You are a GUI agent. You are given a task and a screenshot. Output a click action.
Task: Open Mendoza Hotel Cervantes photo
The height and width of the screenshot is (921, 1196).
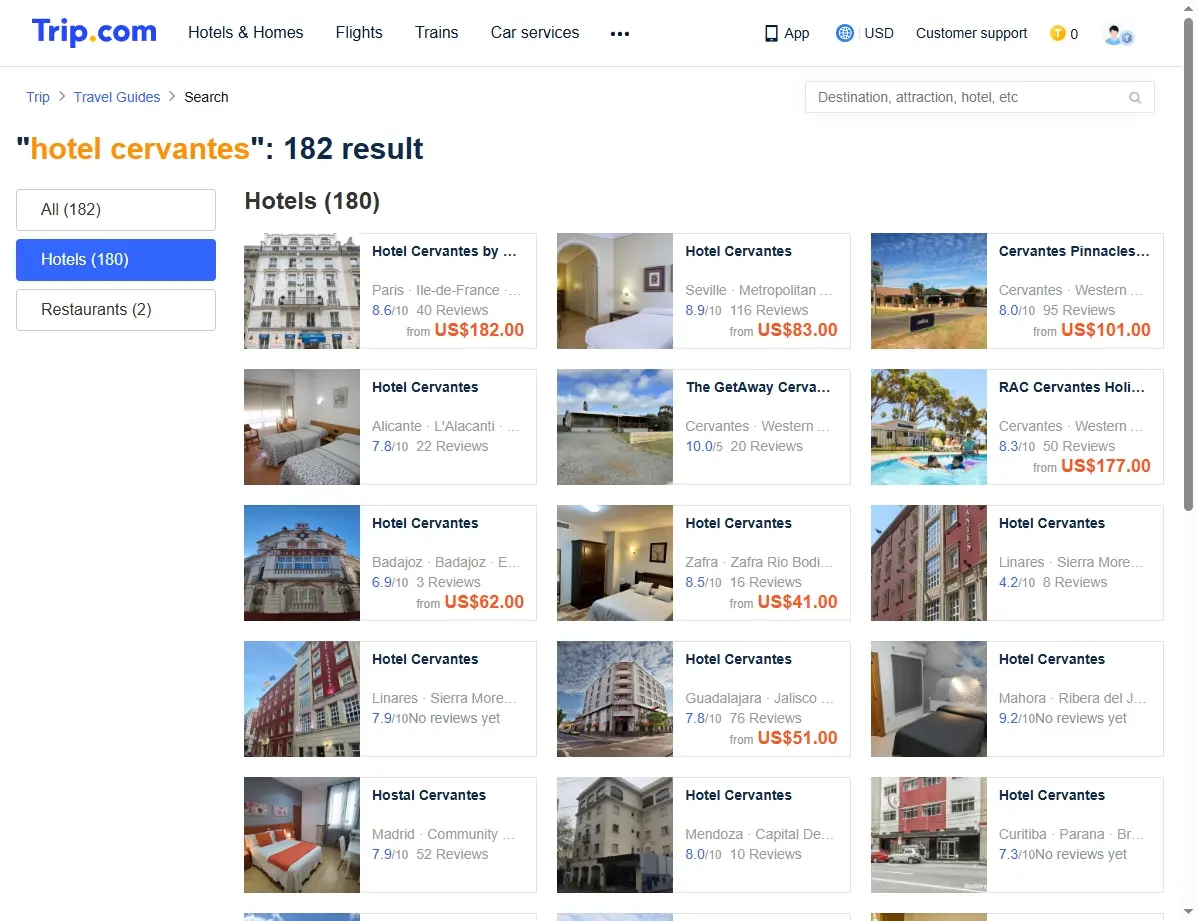pos(615,835)
